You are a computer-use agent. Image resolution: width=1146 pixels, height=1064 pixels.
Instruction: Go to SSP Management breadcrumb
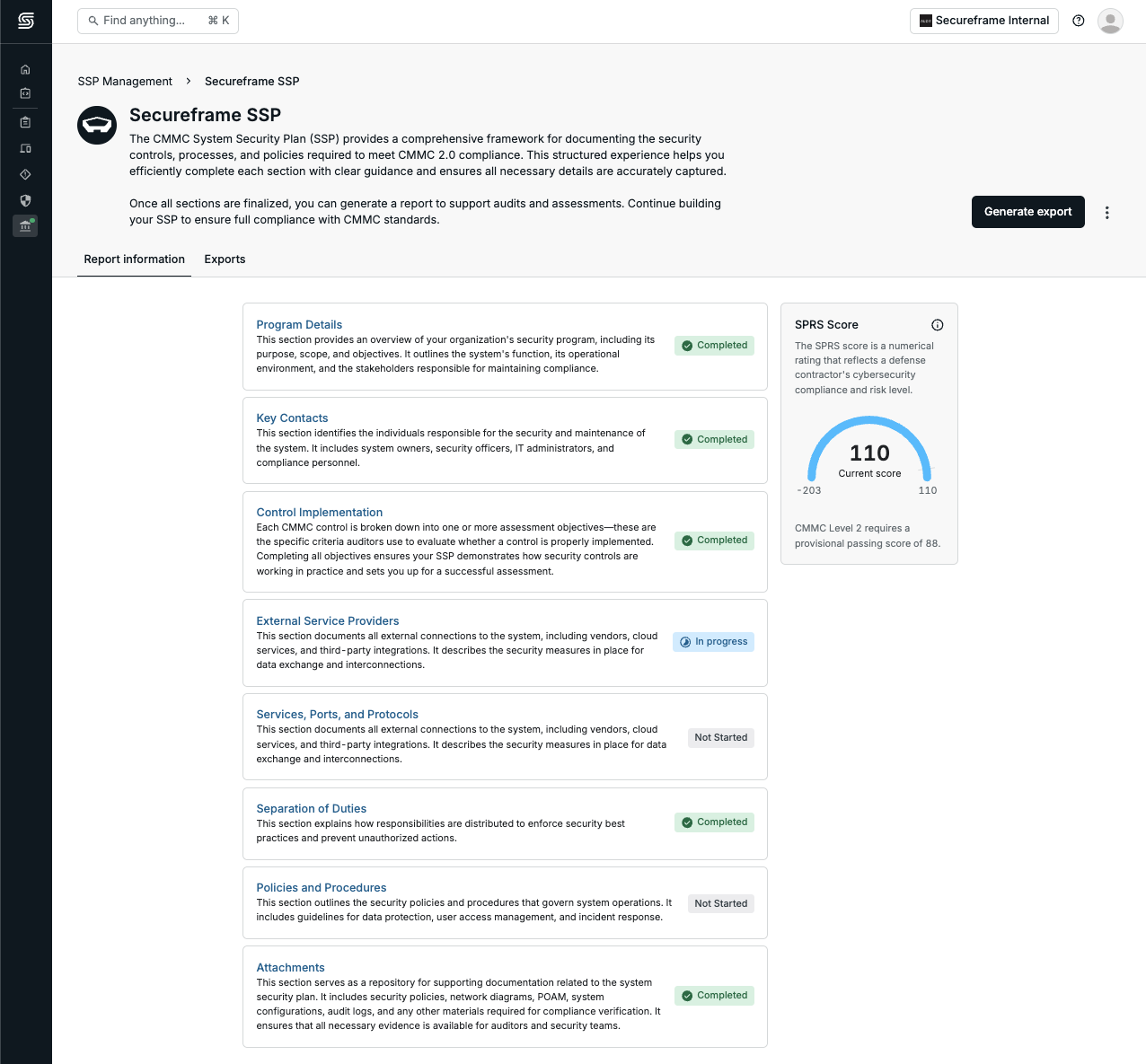[125, 81]
